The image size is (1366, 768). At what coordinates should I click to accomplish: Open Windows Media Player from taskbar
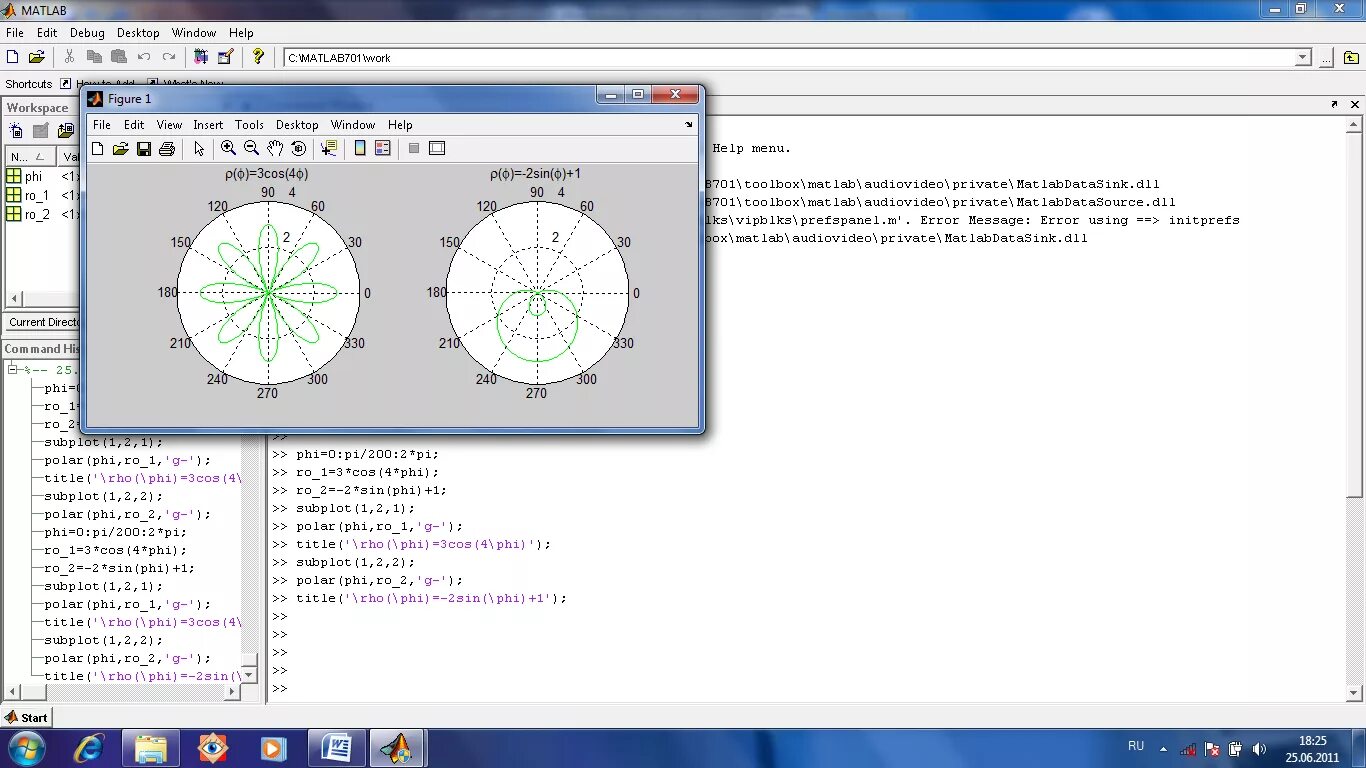click(x=272, y=747)
